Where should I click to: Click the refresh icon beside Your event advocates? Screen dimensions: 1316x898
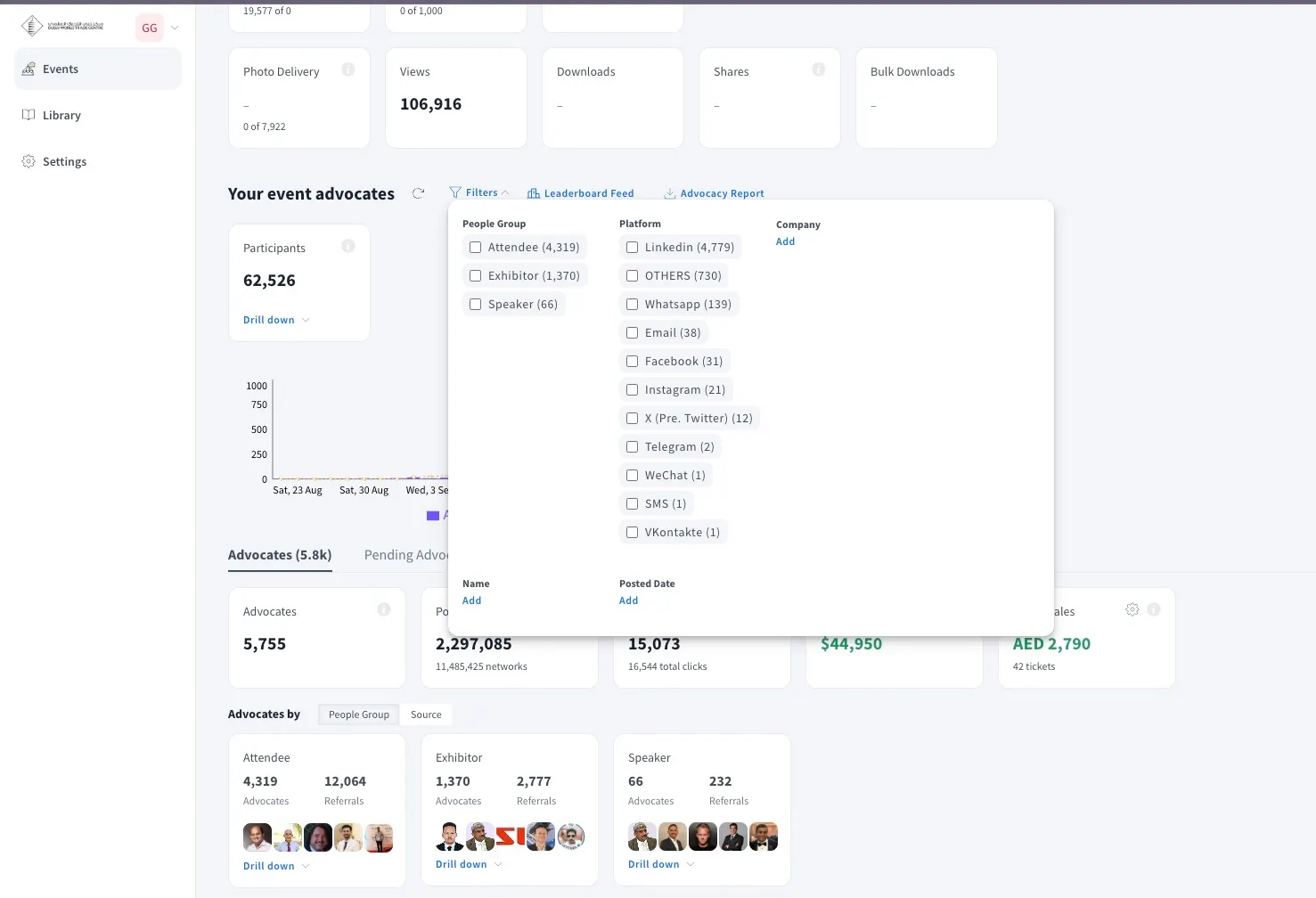pyautogui.click(x=418, y=193)
